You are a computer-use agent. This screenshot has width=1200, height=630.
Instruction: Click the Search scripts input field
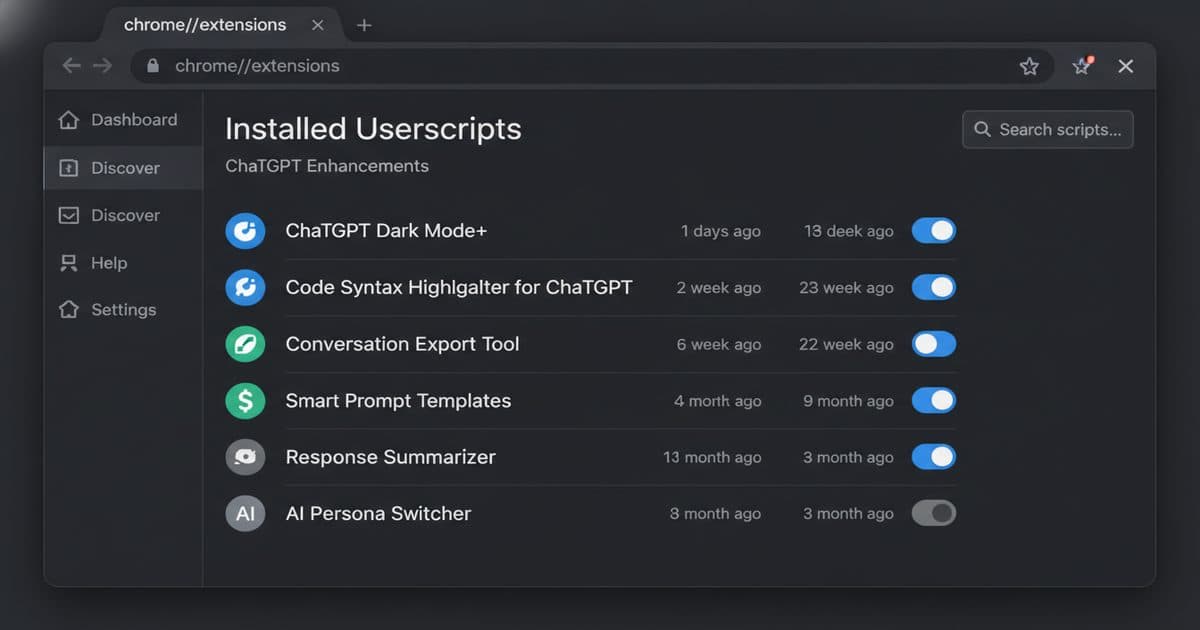coord(1047,129)
